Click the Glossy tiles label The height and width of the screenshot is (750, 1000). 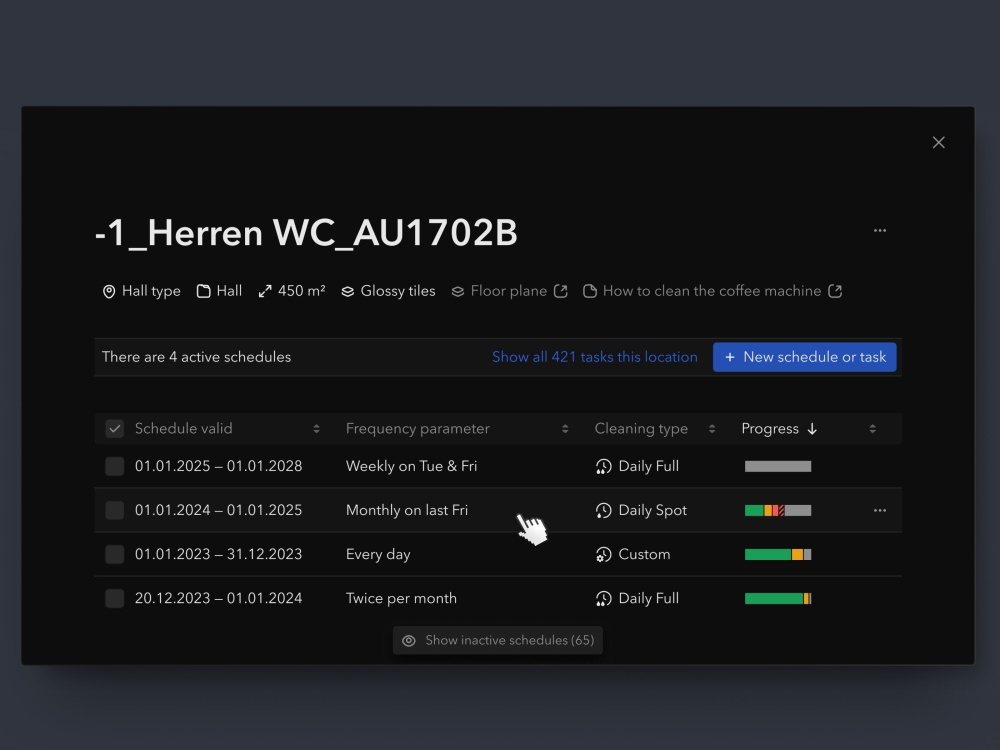[x=398, y=291]
